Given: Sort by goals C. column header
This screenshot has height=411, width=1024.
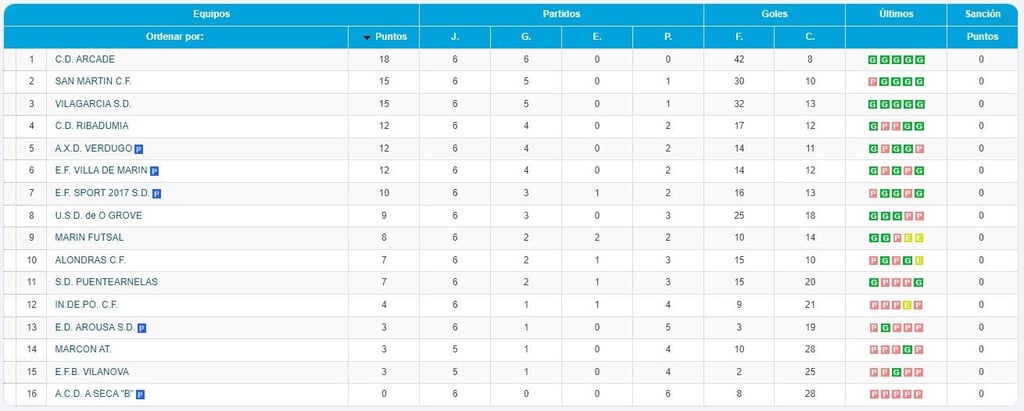Looking at the screenshot, I should pyautogui.click(x=810, y=37).
